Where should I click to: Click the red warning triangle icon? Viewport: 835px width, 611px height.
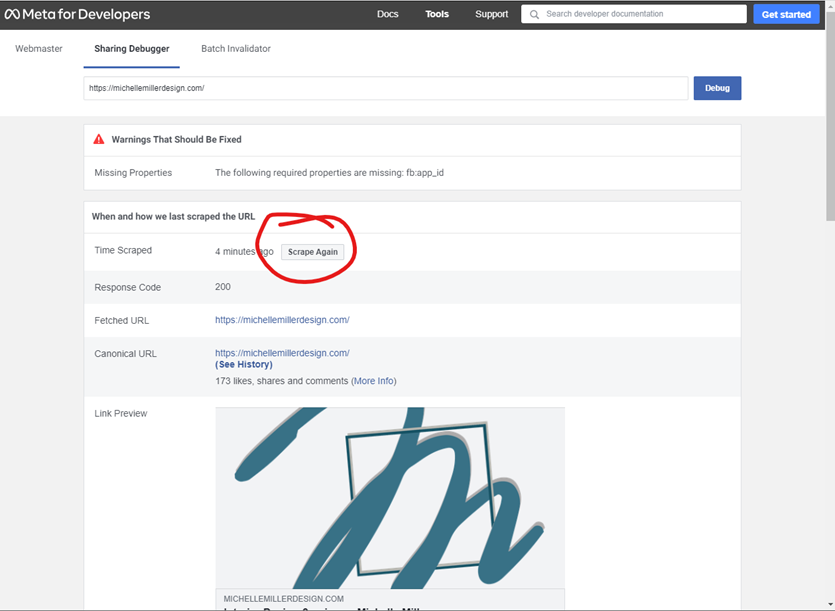click(x=99, y=139)
